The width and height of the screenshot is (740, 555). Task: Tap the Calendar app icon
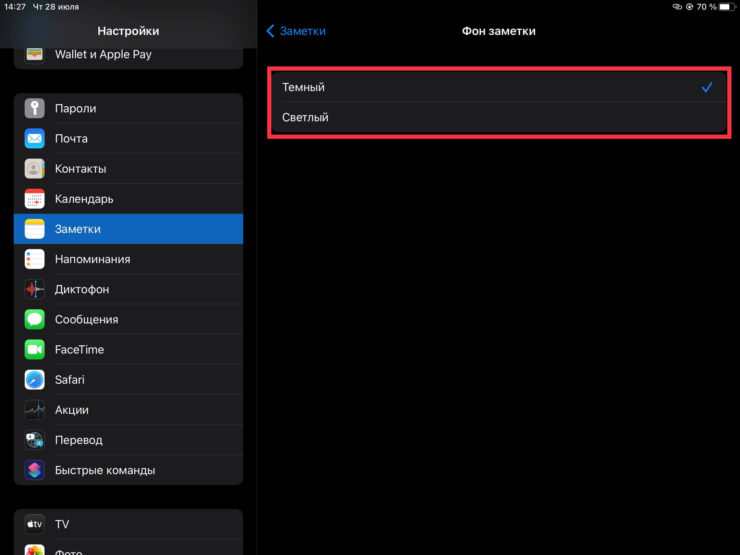(35, 199)
